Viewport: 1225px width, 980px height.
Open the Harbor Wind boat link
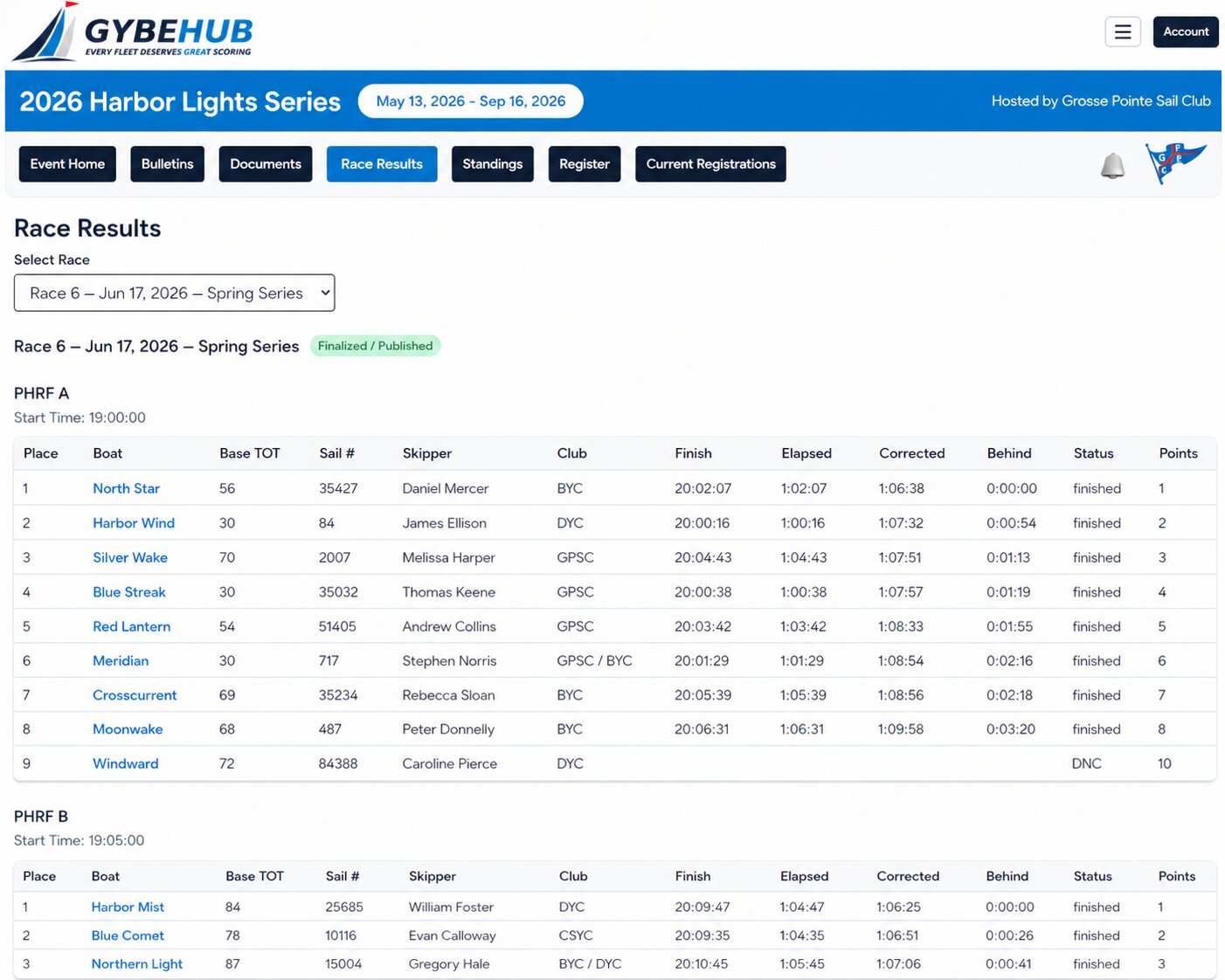coord(134,523)
